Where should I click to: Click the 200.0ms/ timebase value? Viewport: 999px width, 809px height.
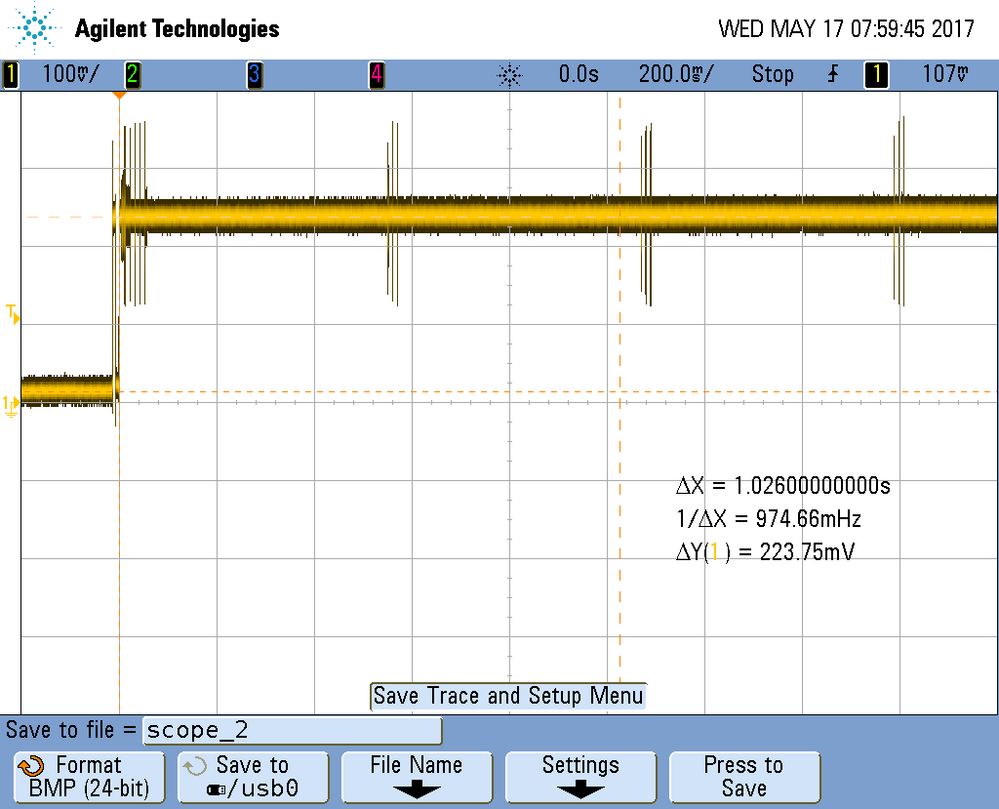click(675, 75)
